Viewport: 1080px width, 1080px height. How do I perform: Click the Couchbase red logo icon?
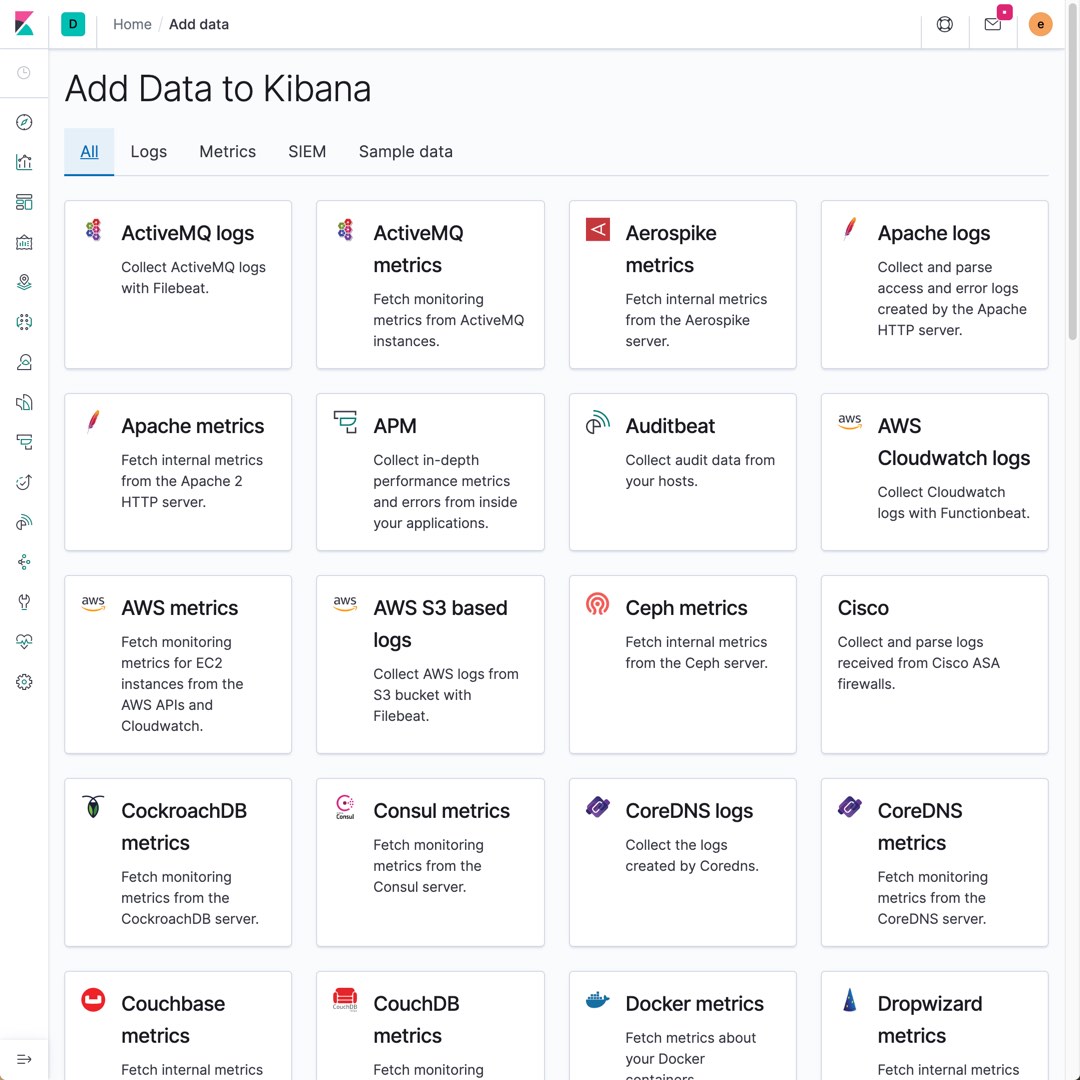coord(93,1000)
